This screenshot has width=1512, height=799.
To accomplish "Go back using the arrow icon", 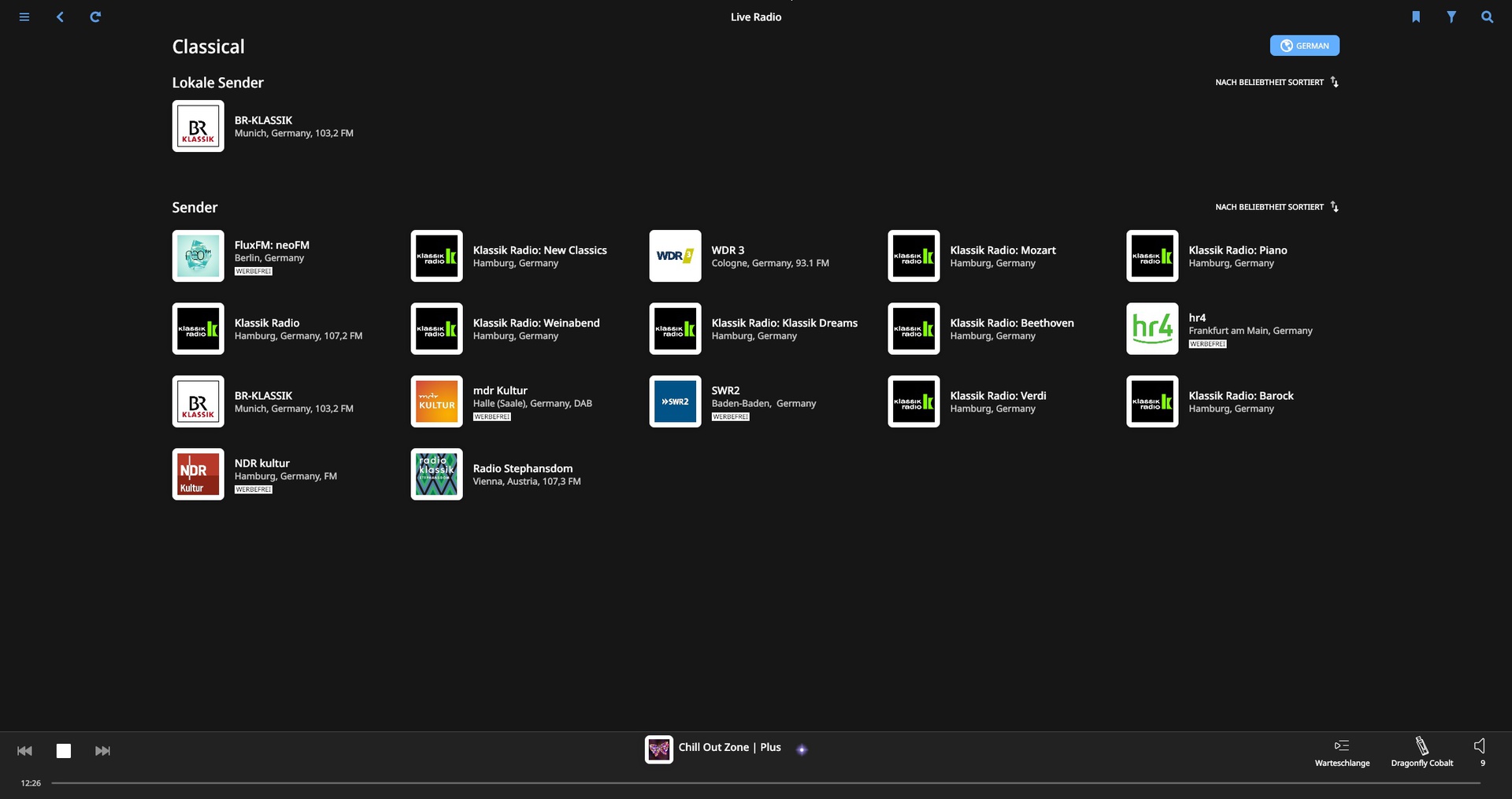I will 60,17.
